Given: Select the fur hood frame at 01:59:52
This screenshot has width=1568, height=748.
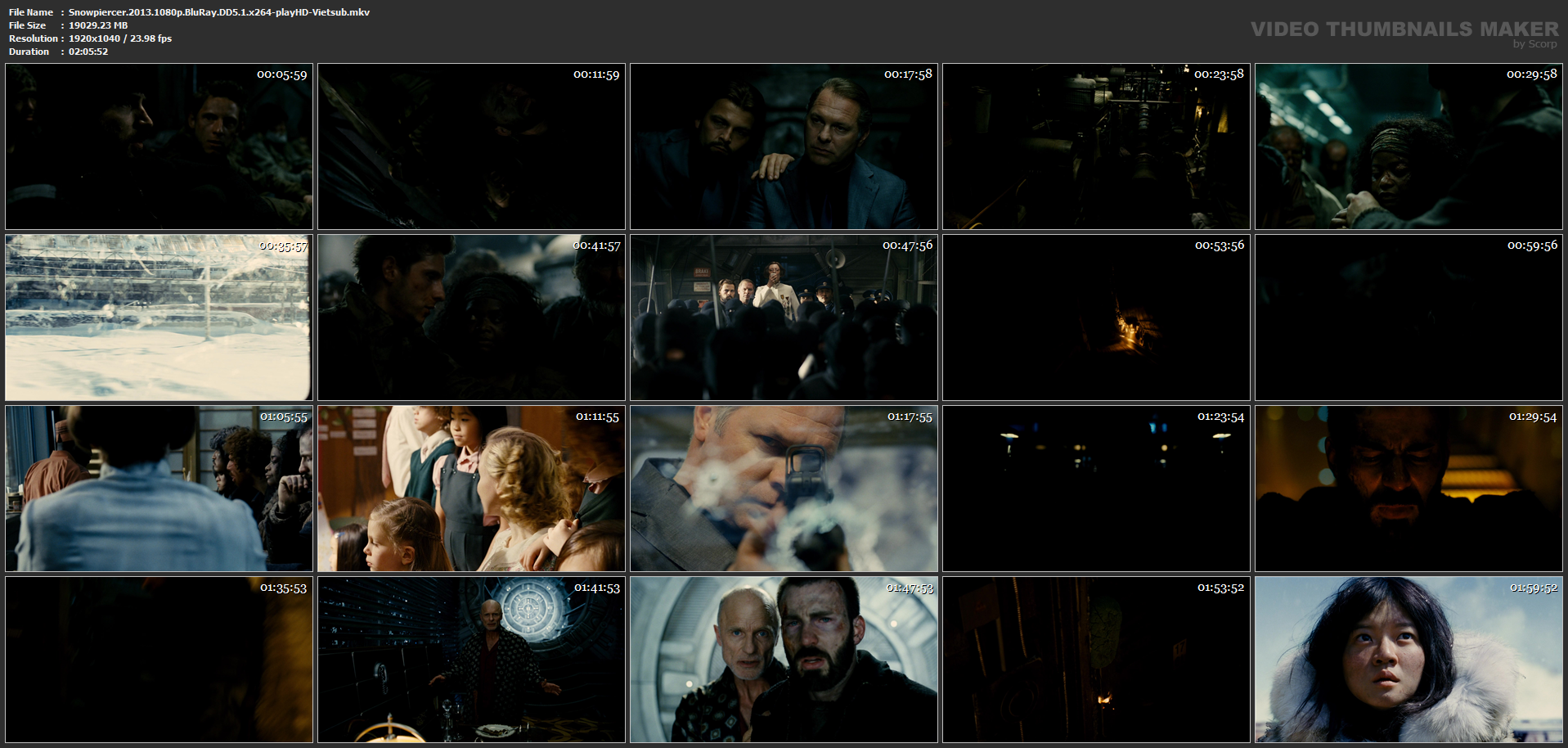Looking at the screenshot, I should point(1409,660).
